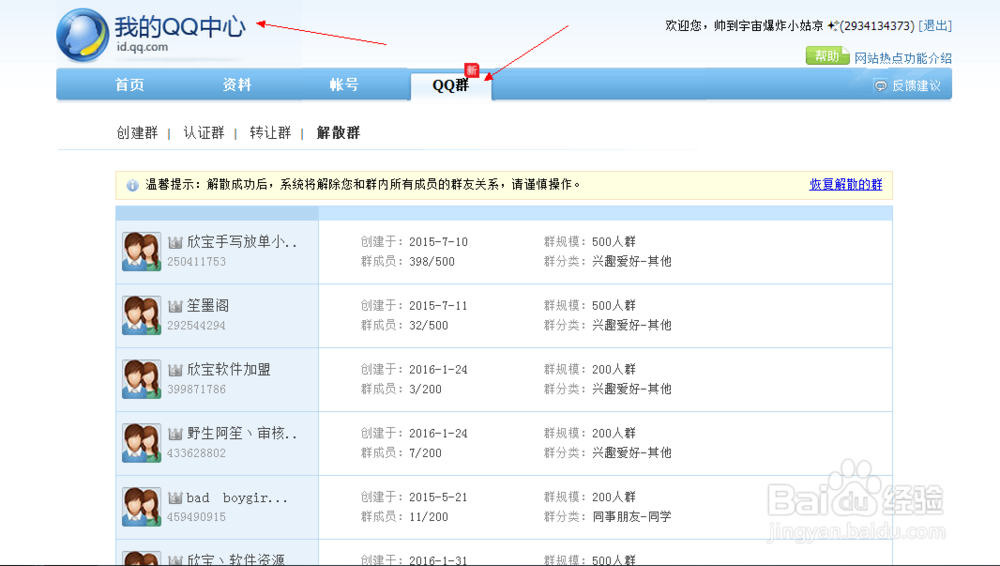Open the 帐号 tab
The height and width of the screenshot is (566, 1000).
click(x=344, y=85)
